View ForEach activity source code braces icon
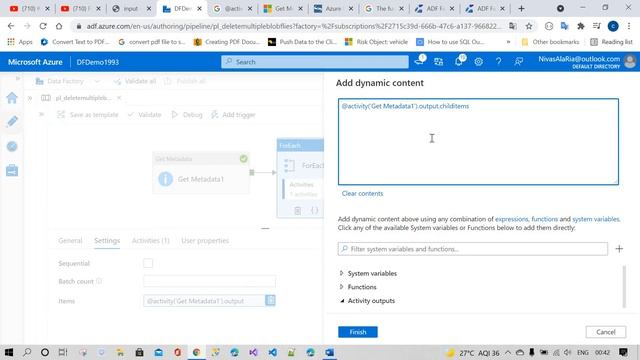640x360 pixels. pos(314,211)
